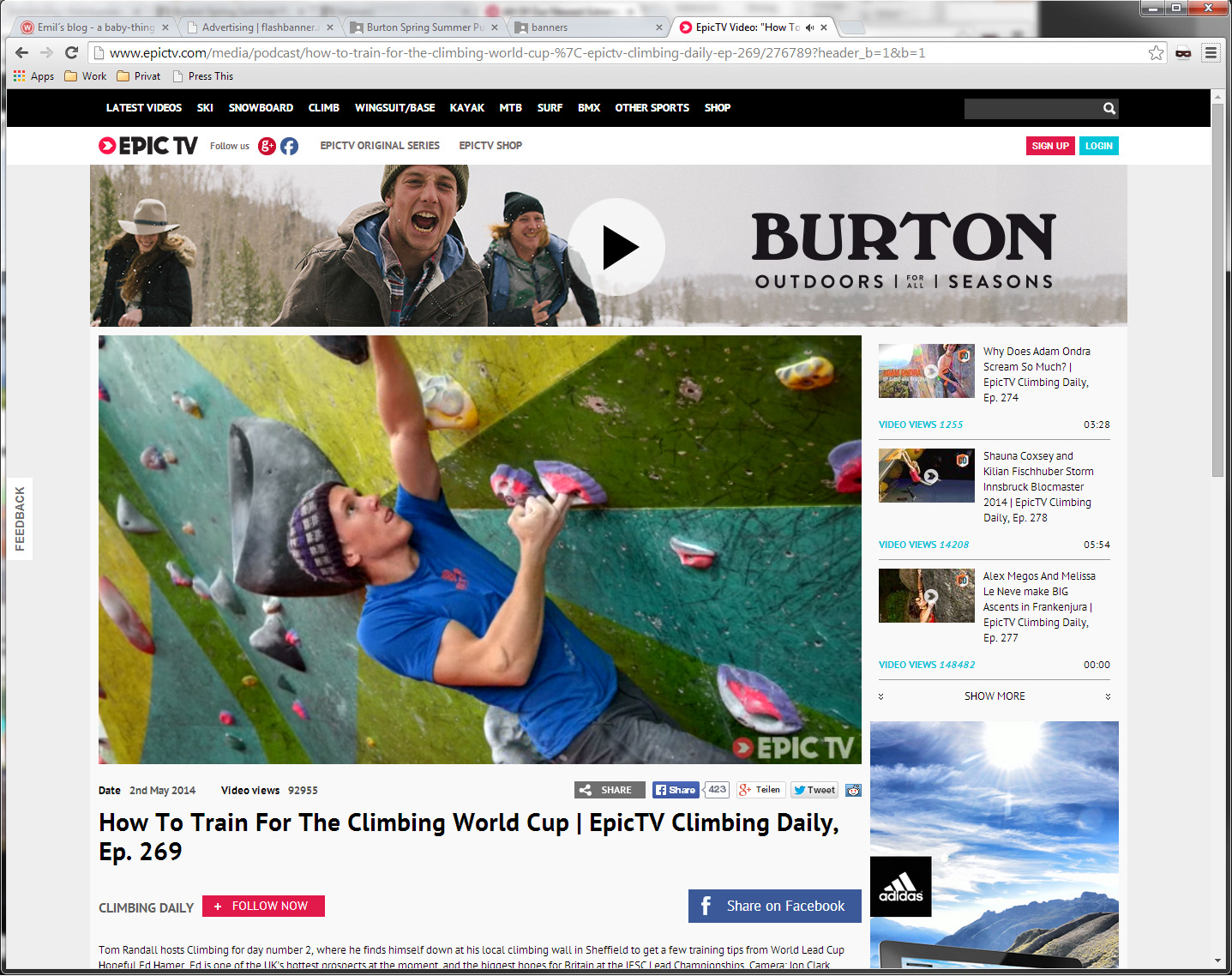The image size is (1232, 976).
Task: Click the browser address bar
Action: [626, 53]
